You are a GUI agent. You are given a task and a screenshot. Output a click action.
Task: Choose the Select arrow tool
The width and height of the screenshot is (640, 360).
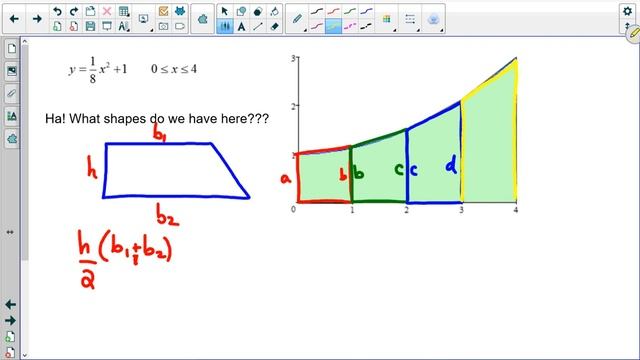click(x=224, y=11)
